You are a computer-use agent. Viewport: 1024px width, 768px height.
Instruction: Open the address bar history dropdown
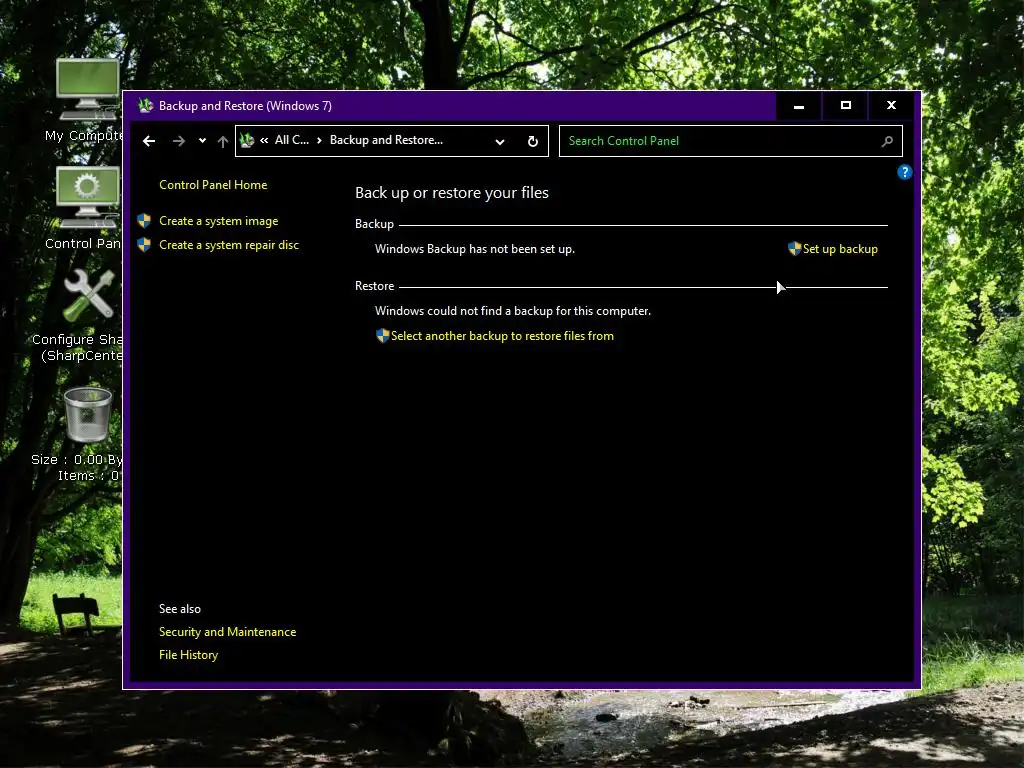(x=500, y=142)
